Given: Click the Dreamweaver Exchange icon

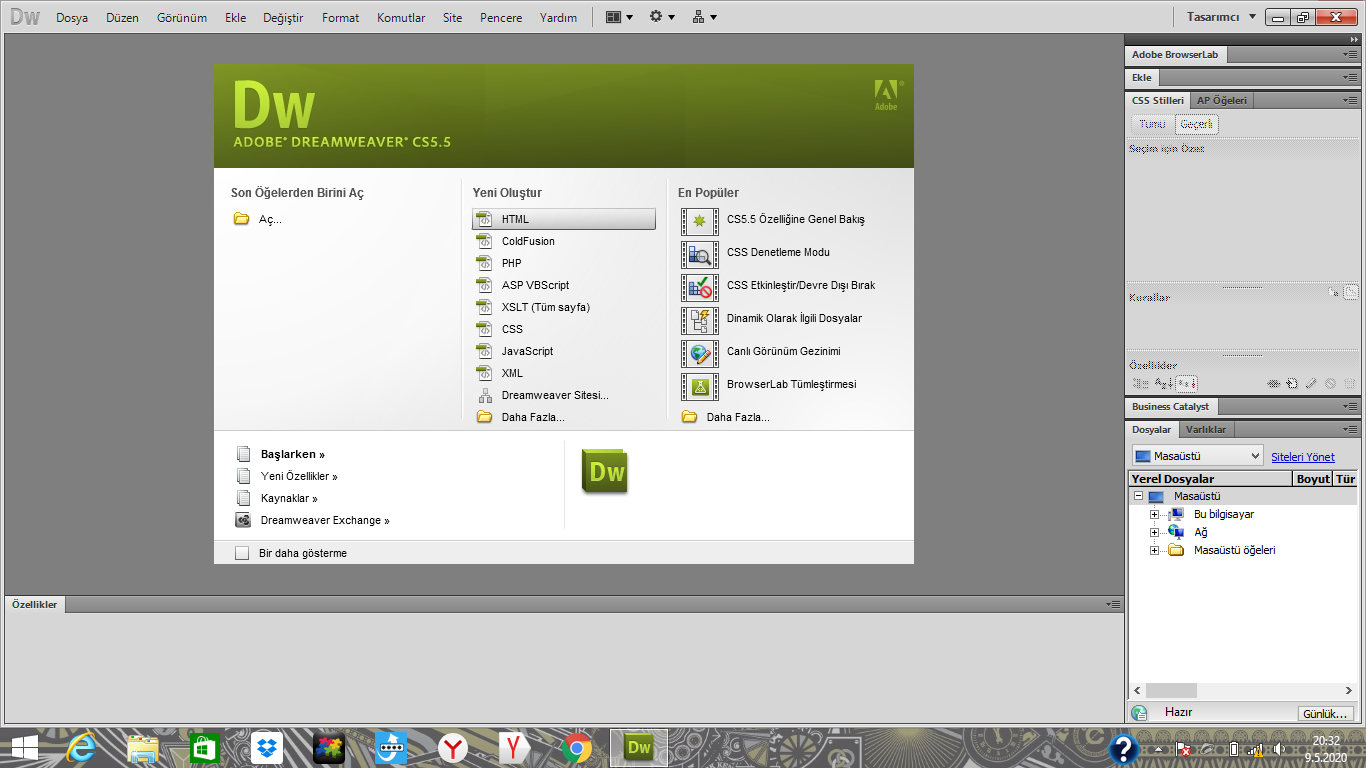Looking at the screenshot, I should pos(242,520).
